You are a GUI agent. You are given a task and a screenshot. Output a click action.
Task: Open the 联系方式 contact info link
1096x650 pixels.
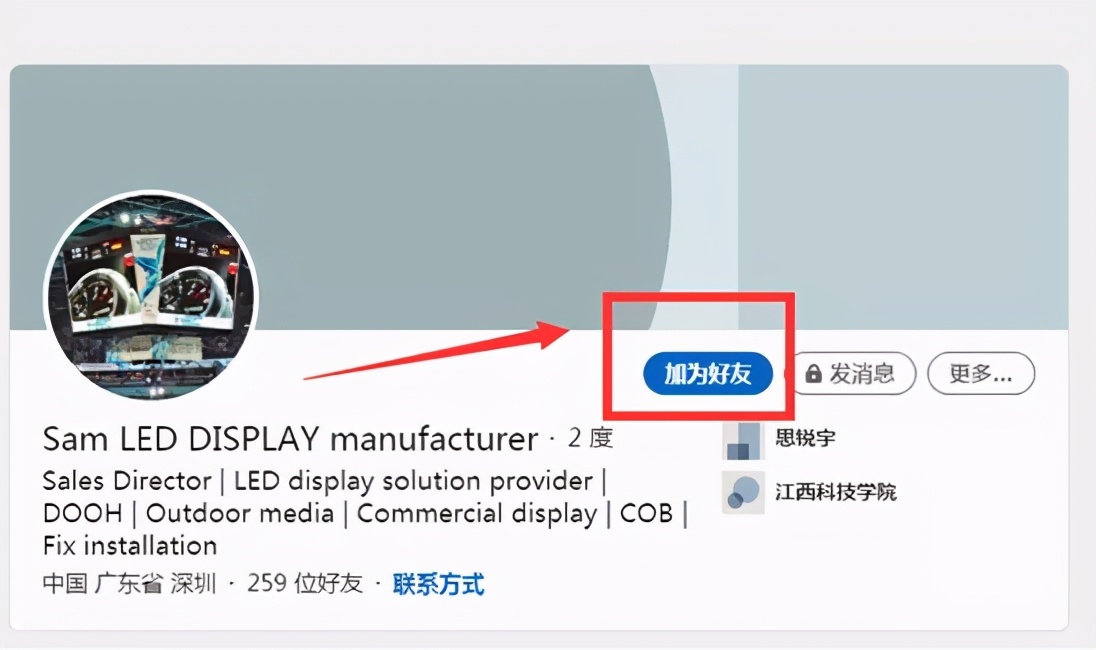point(438,584)
